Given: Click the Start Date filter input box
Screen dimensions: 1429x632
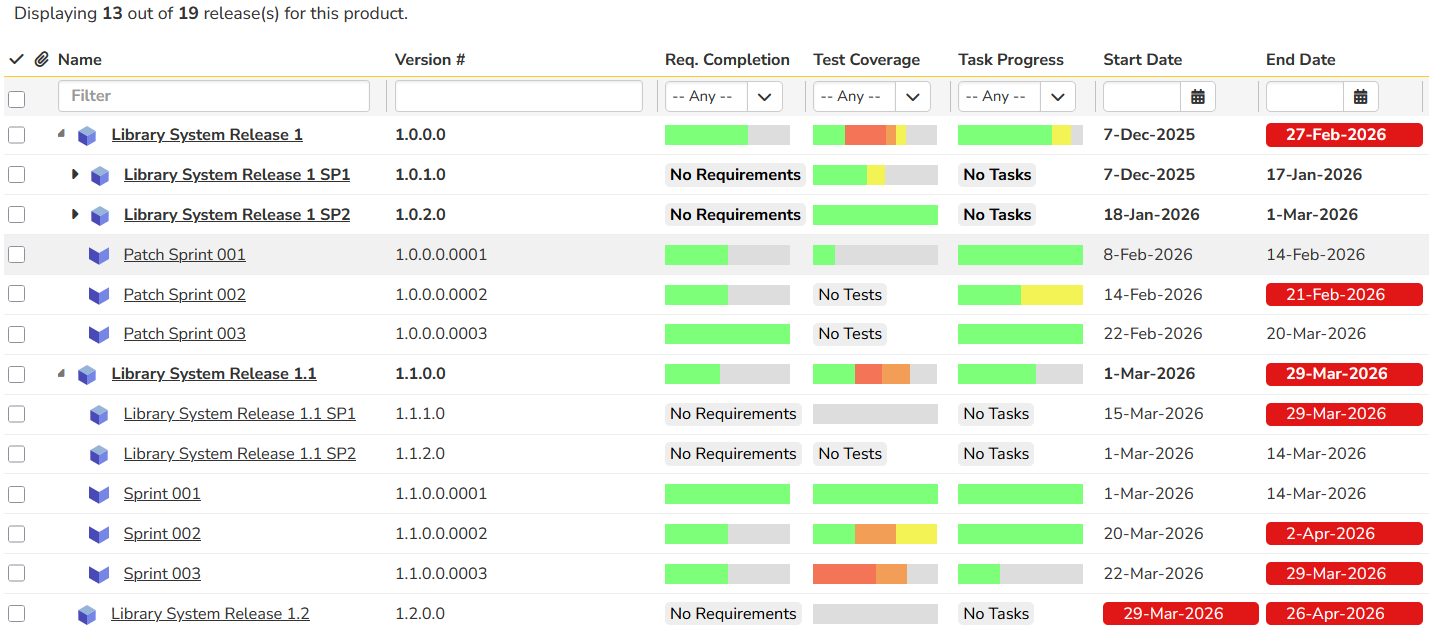Looking at the screenshot, I should (x=1142, y=97).
